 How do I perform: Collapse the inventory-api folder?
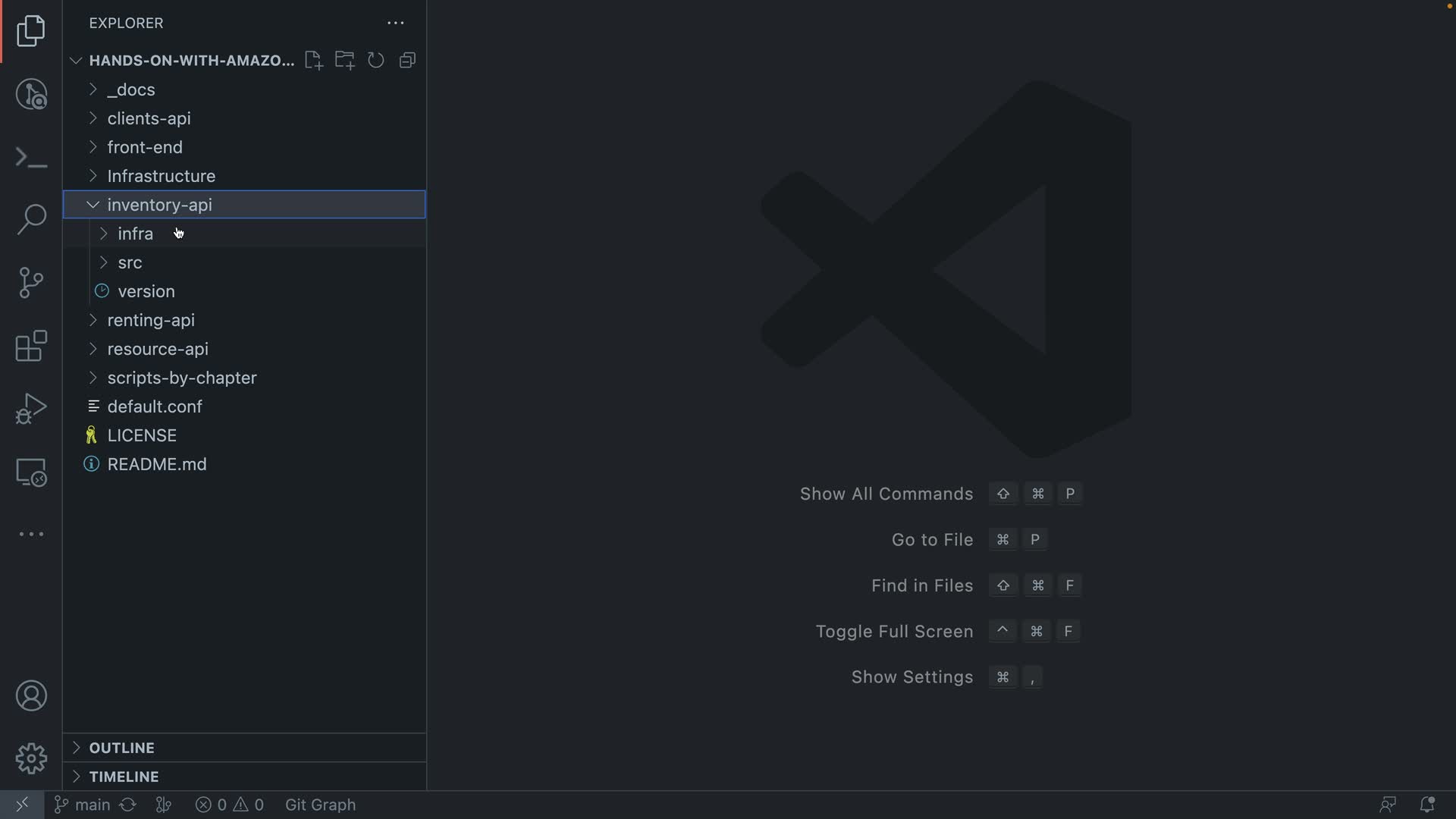click(x=159, y=205)
